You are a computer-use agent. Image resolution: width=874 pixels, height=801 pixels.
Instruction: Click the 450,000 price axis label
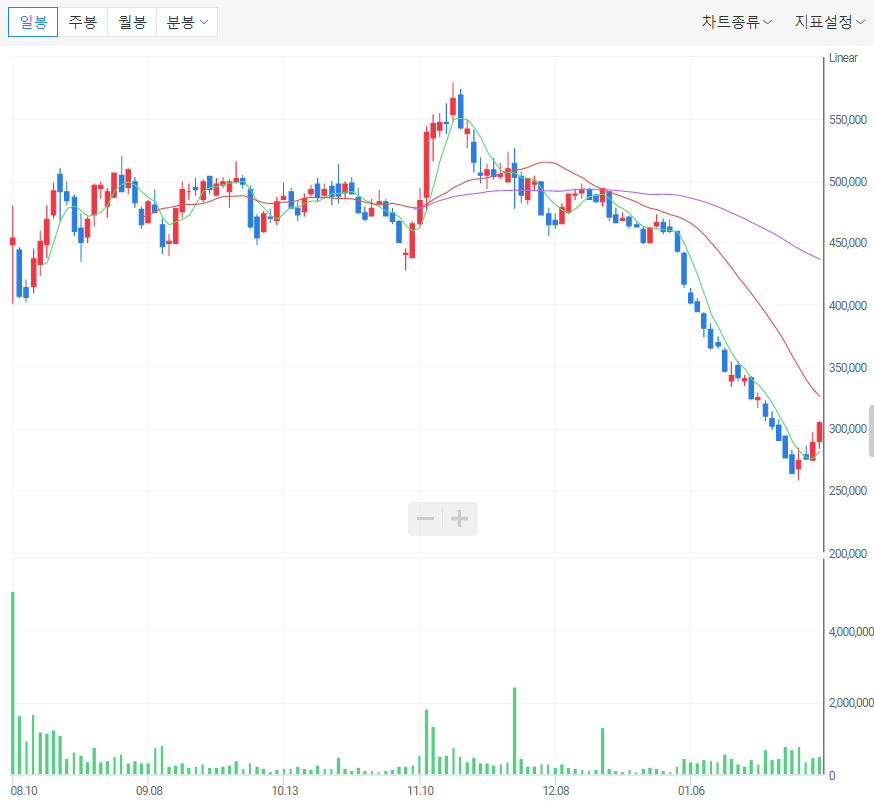coord(848,243)
